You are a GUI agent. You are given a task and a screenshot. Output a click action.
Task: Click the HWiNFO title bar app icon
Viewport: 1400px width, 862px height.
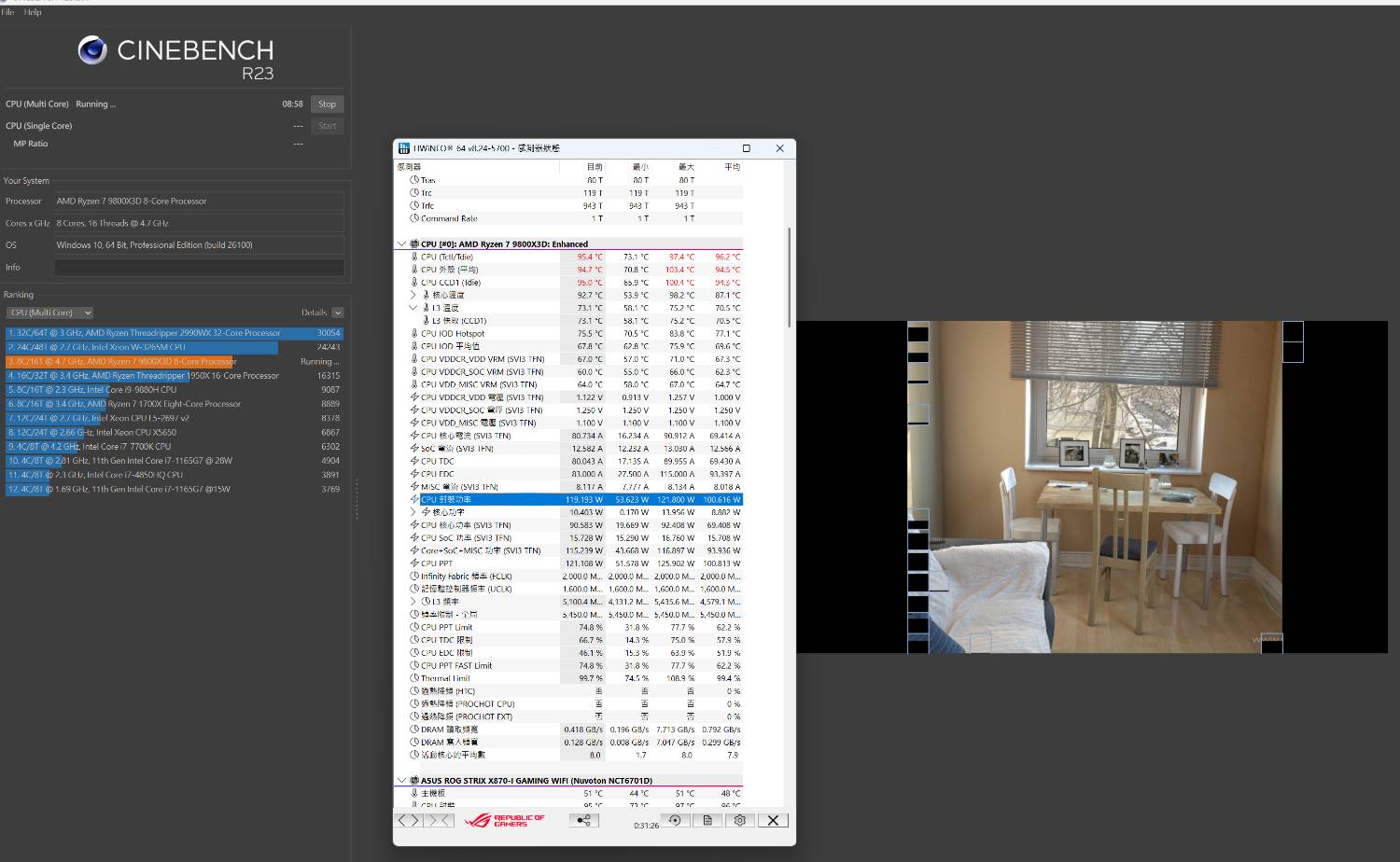click(x=404, y=148)
